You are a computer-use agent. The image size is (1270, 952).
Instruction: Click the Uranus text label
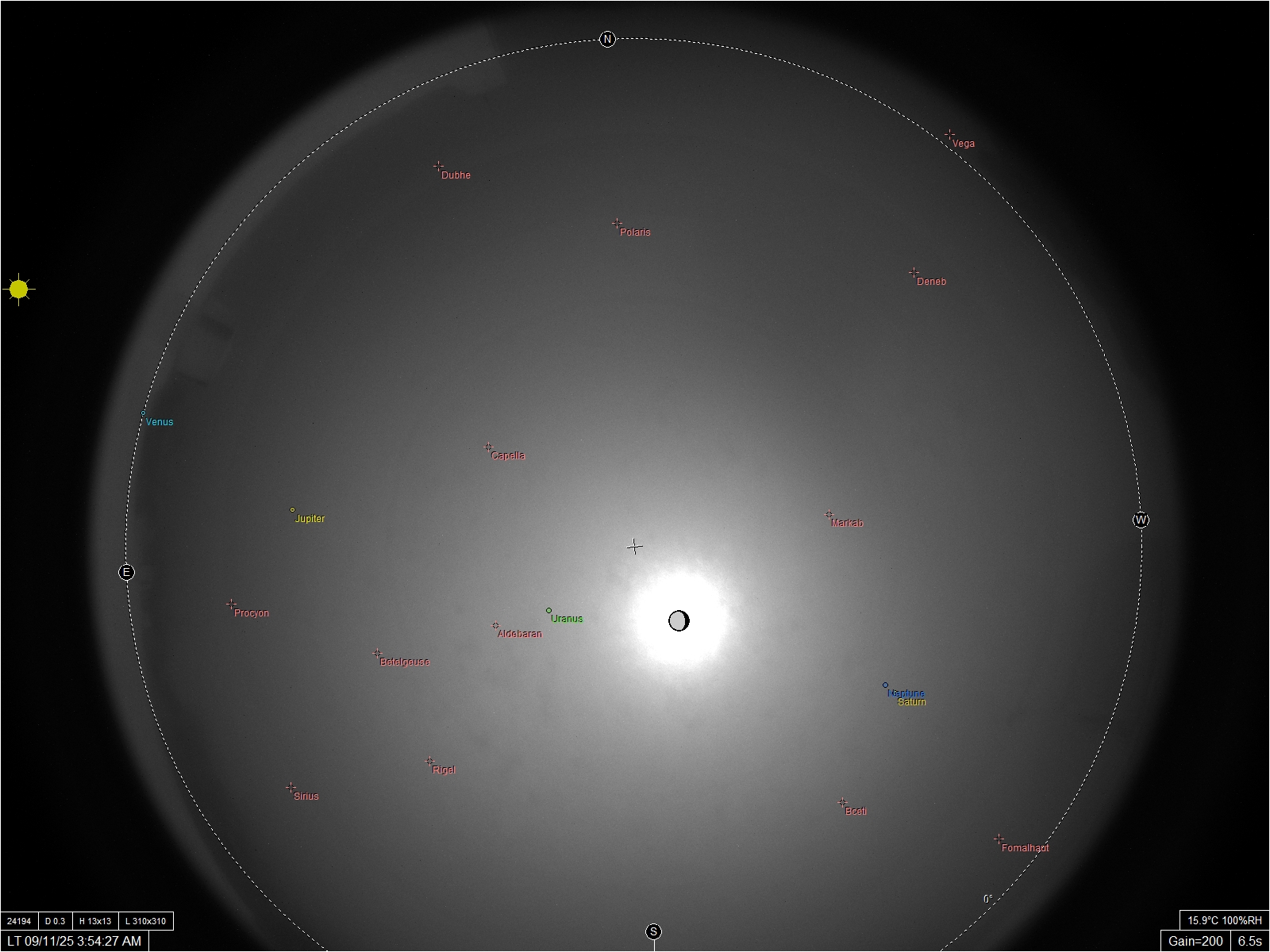[567, 619]
